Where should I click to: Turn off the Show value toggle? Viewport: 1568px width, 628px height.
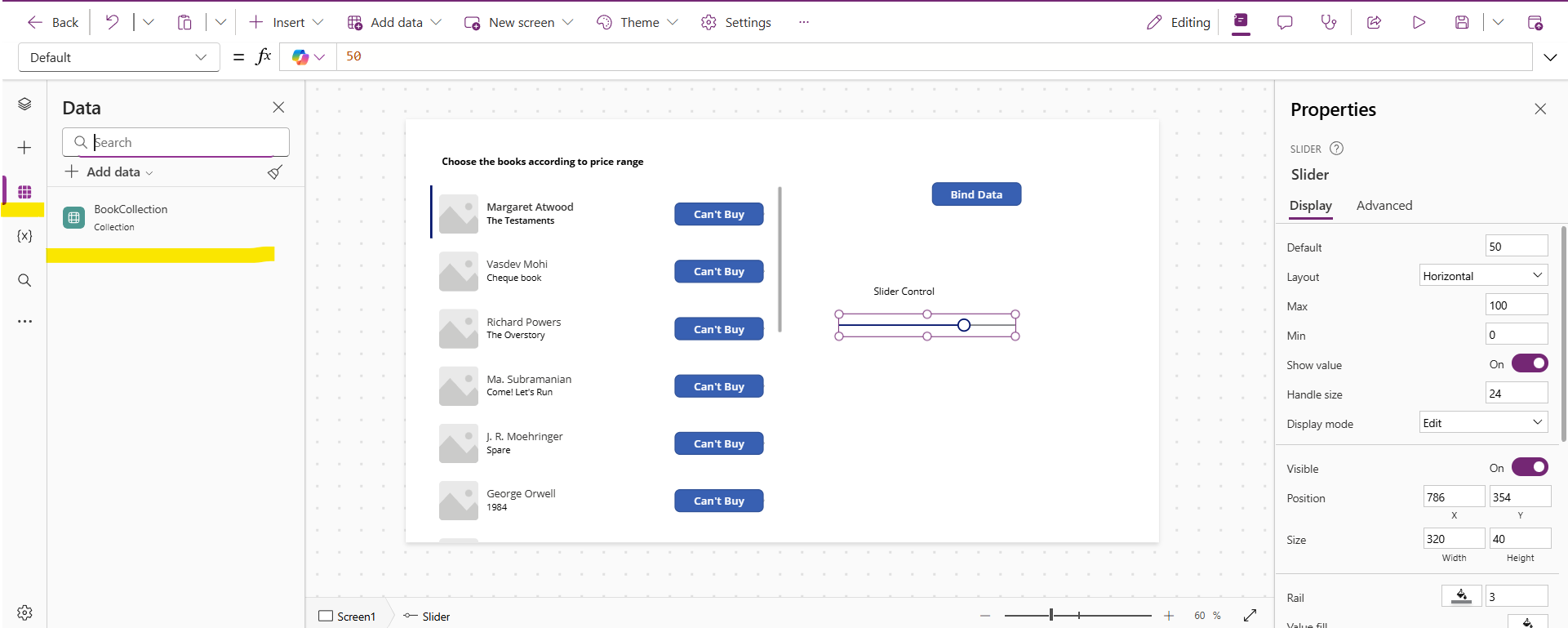(x=1529, y=364)
